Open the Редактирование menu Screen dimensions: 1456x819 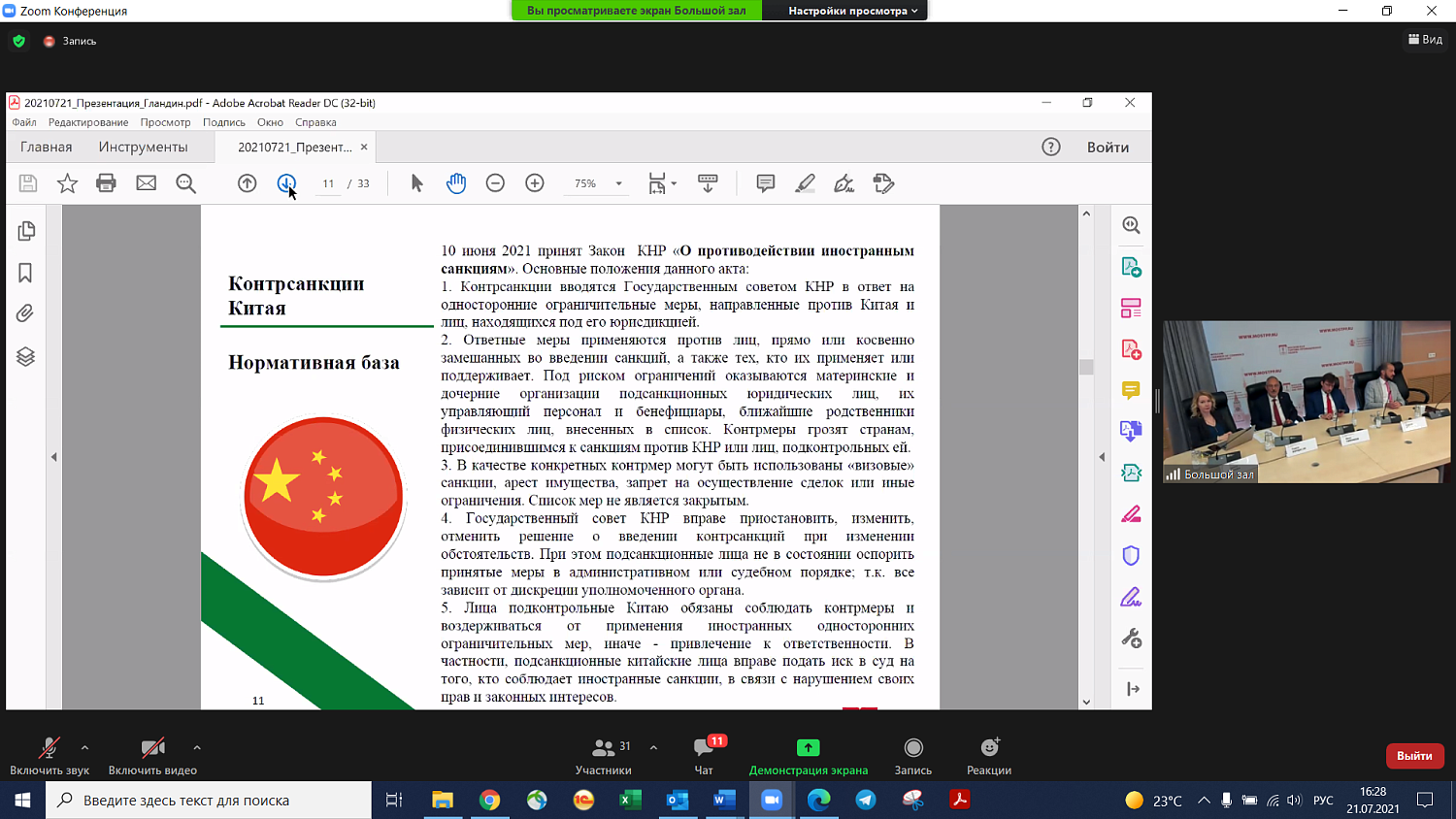coord(88,122)
